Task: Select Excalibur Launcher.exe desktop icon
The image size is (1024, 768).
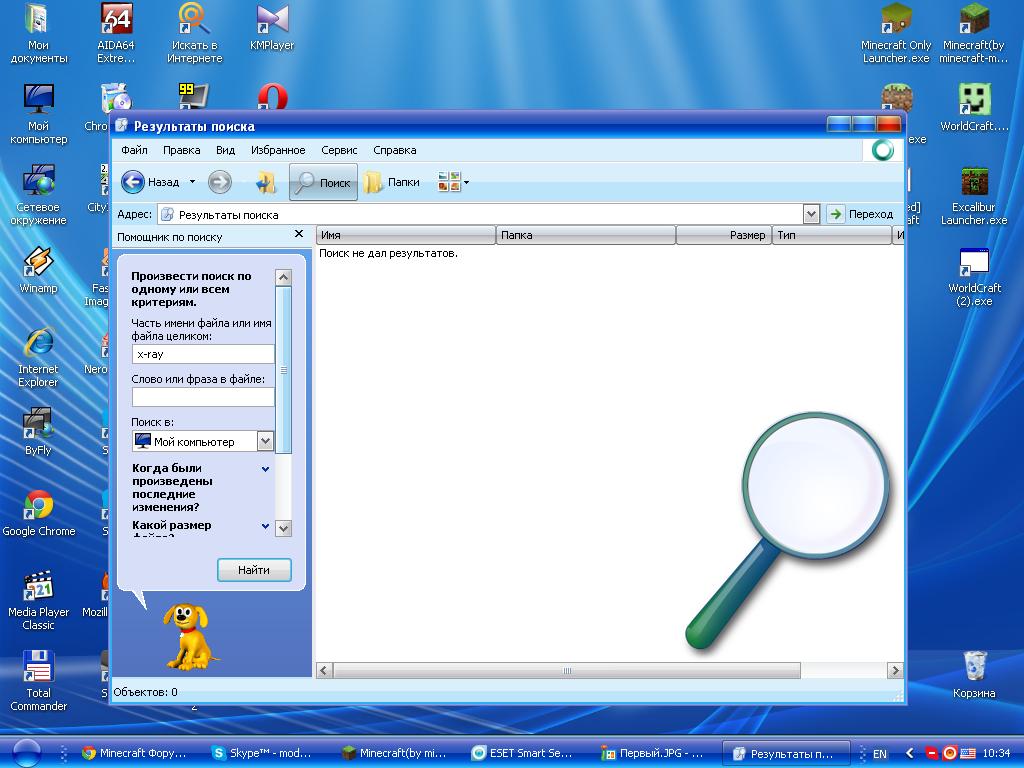Action: pos(974,195)
